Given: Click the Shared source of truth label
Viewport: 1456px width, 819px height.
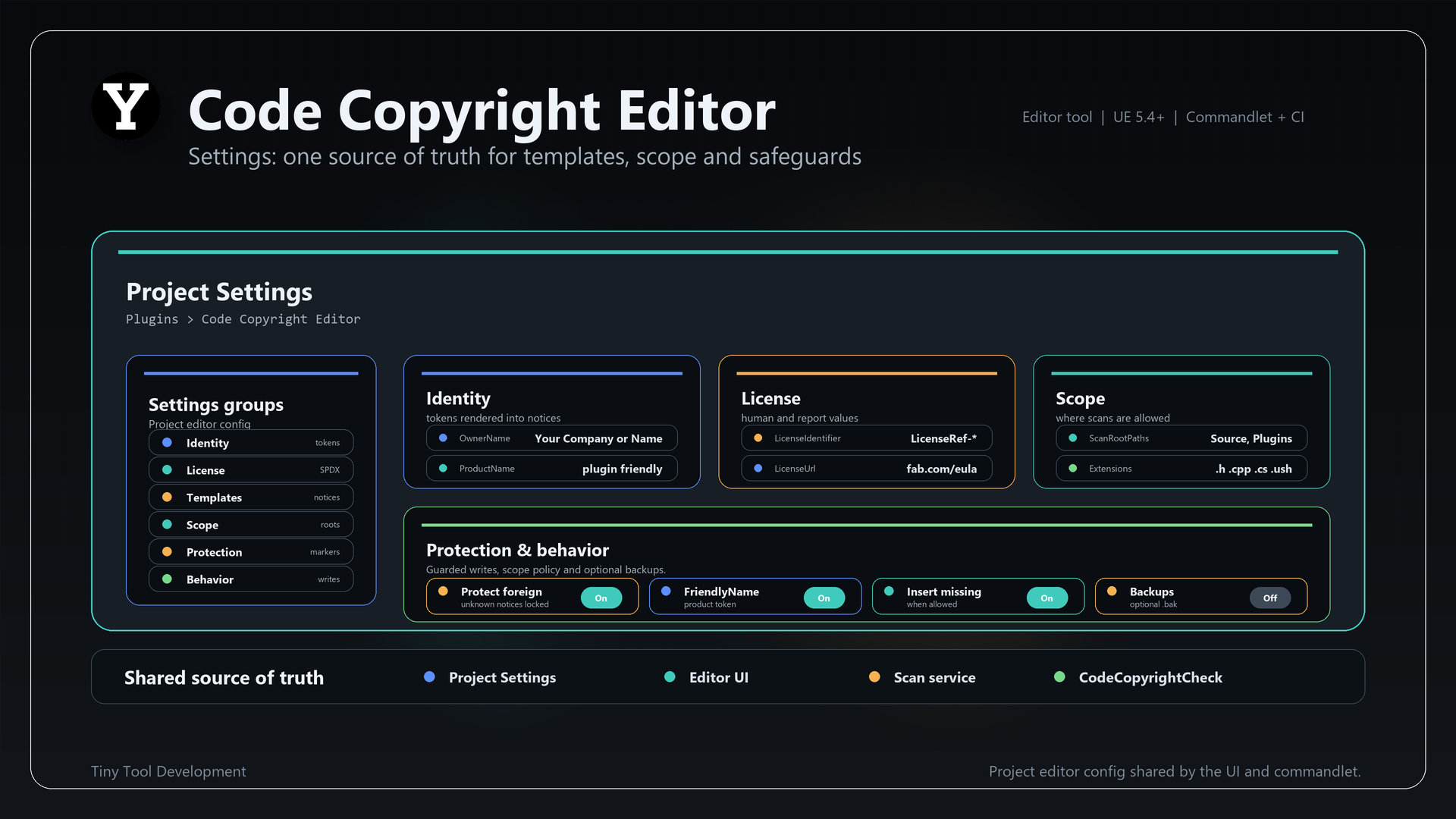Looking at the screenshot, I should 224,677.
